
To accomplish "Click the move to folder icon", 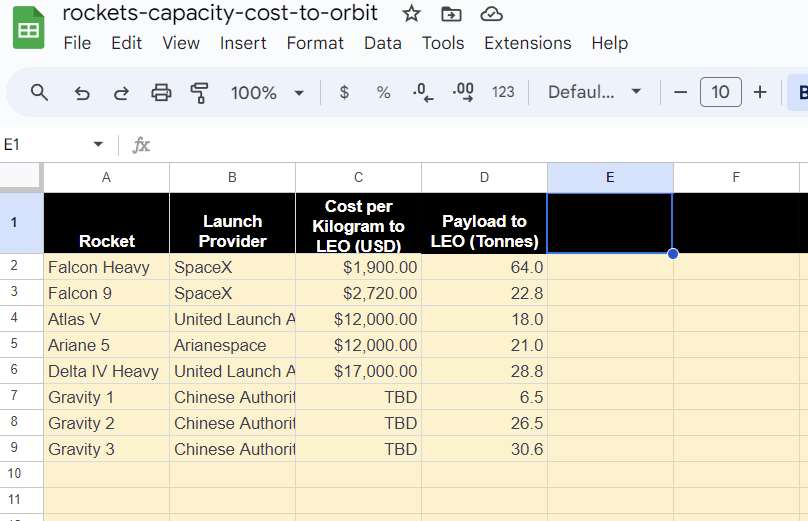I will coord(451,14).
